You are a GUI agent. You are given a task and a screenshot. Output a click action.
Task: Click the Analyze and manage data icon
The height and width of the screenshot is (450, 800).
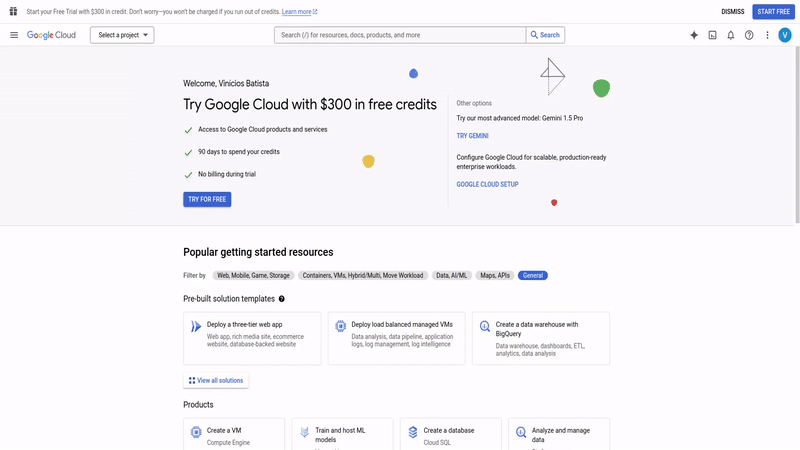click(x=521, y=432)
